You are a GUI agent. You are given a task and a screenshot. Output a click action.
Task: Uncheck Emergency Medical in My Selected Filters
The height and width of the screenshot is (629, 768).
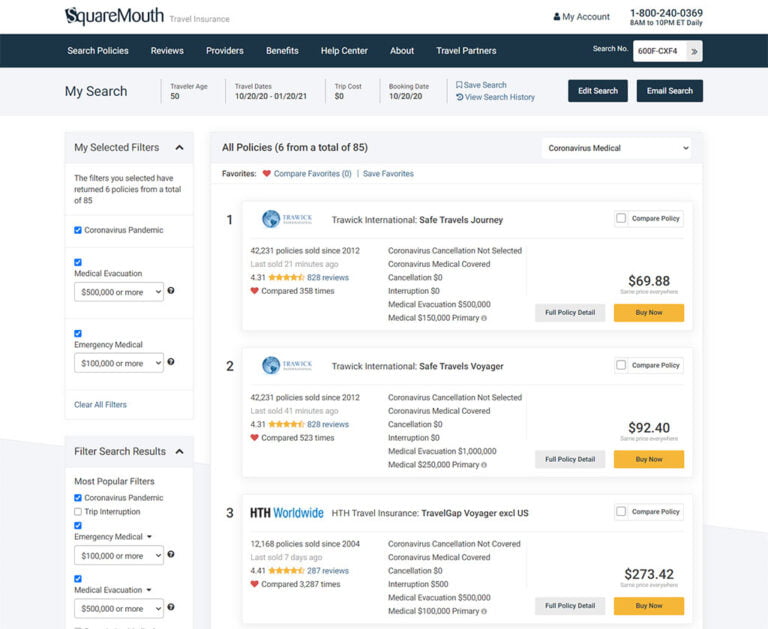78,333
